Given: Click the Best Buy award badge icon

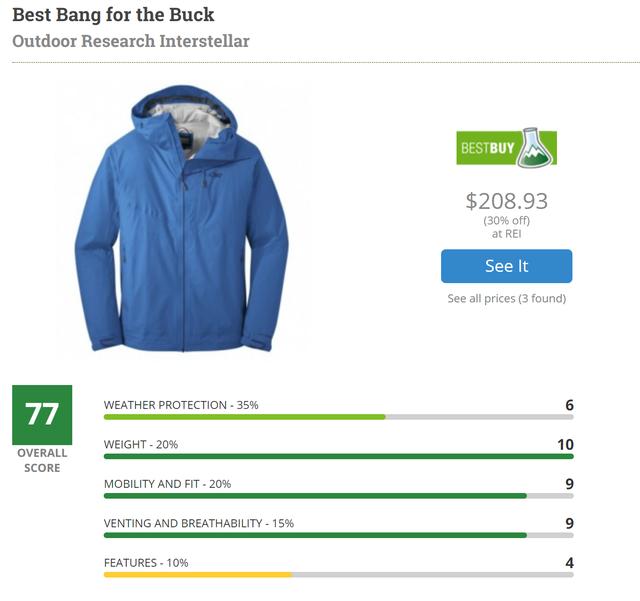Looking at the screenshot, I should 506,148.
